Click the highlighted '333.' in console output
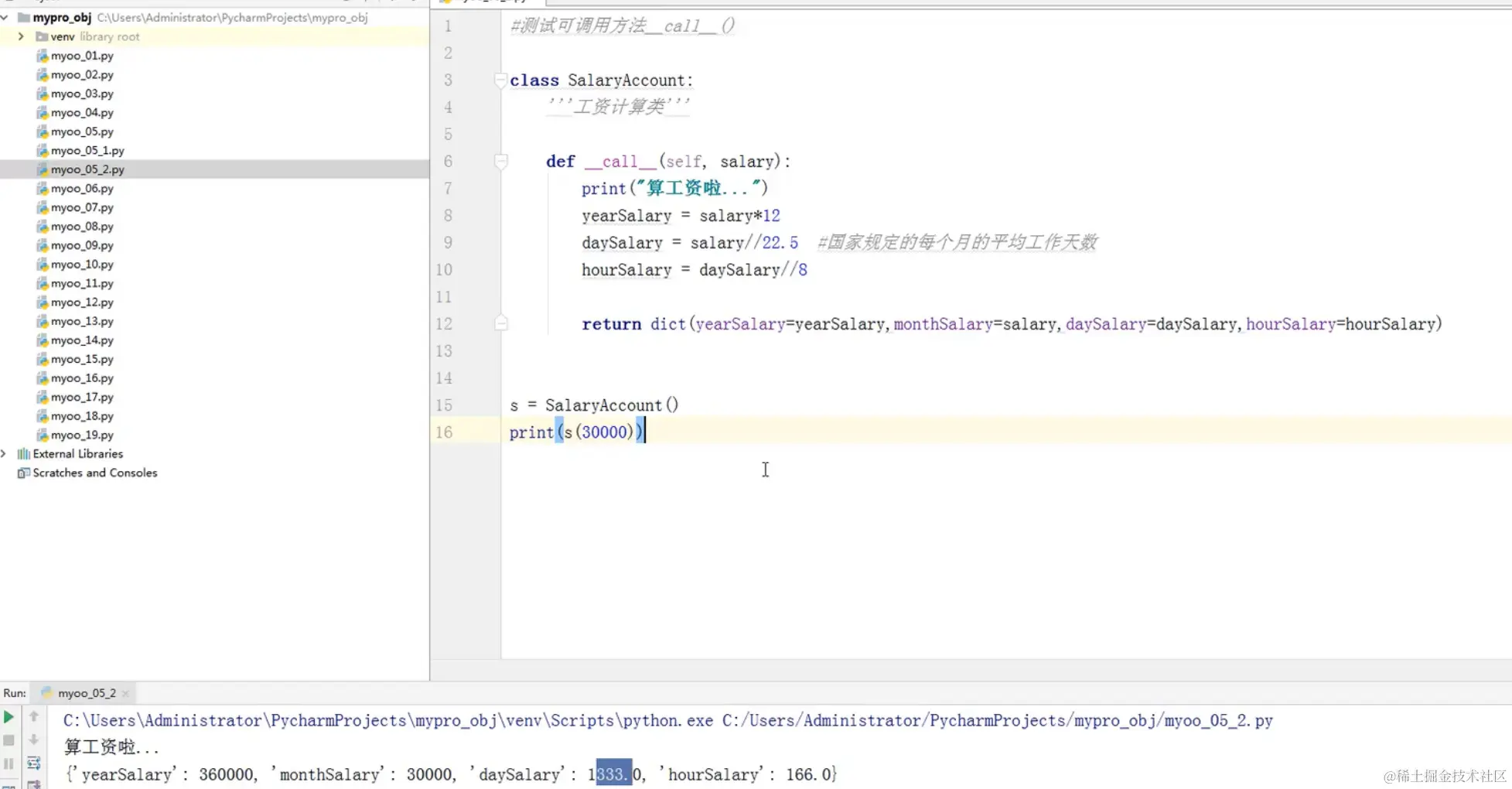 tap(614, 774)
